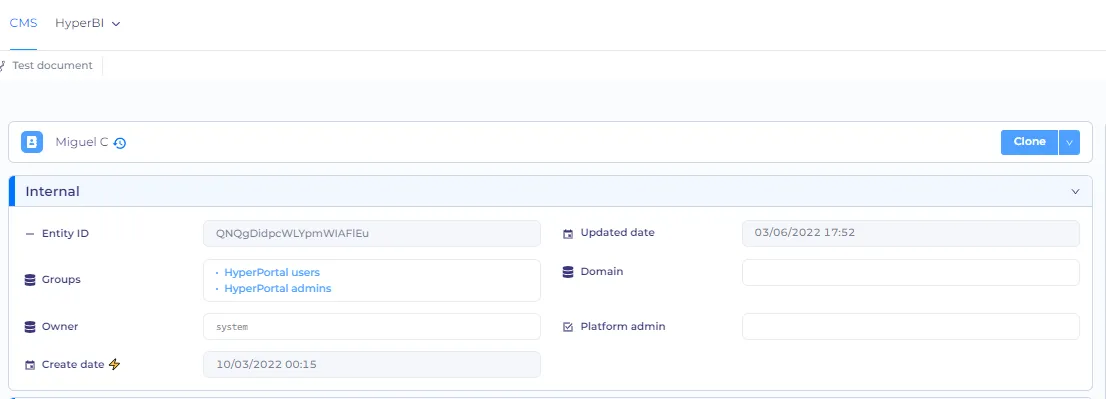
Task: Click the Owner label
Action: [60, 327]
